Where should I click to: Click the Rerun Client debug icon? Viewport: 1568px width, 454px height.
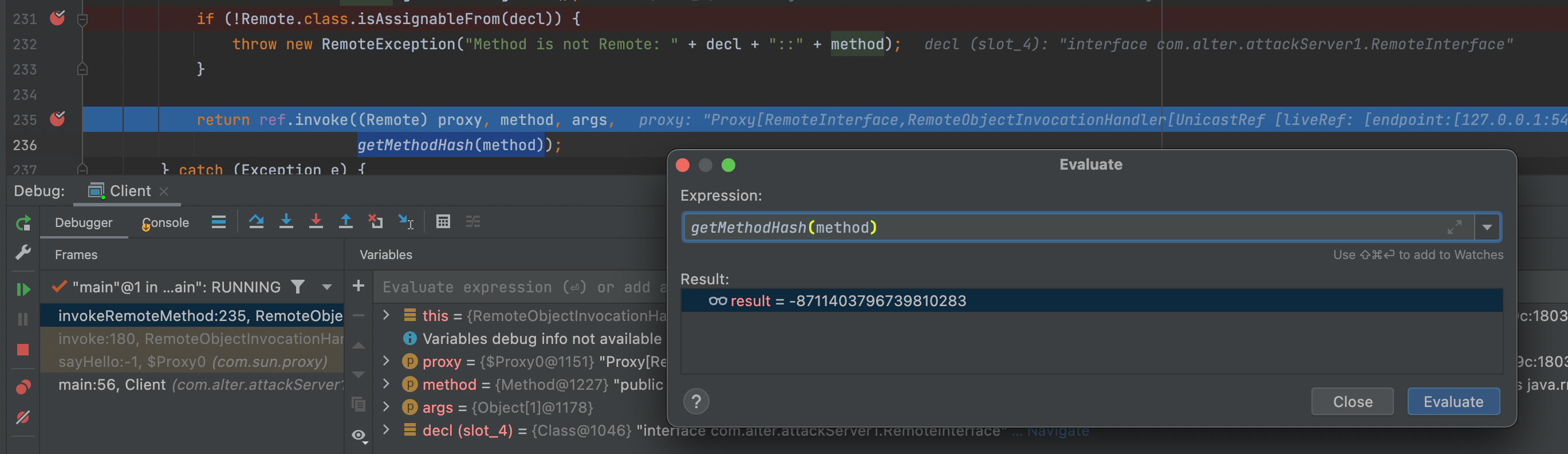(x=23, y=224)
